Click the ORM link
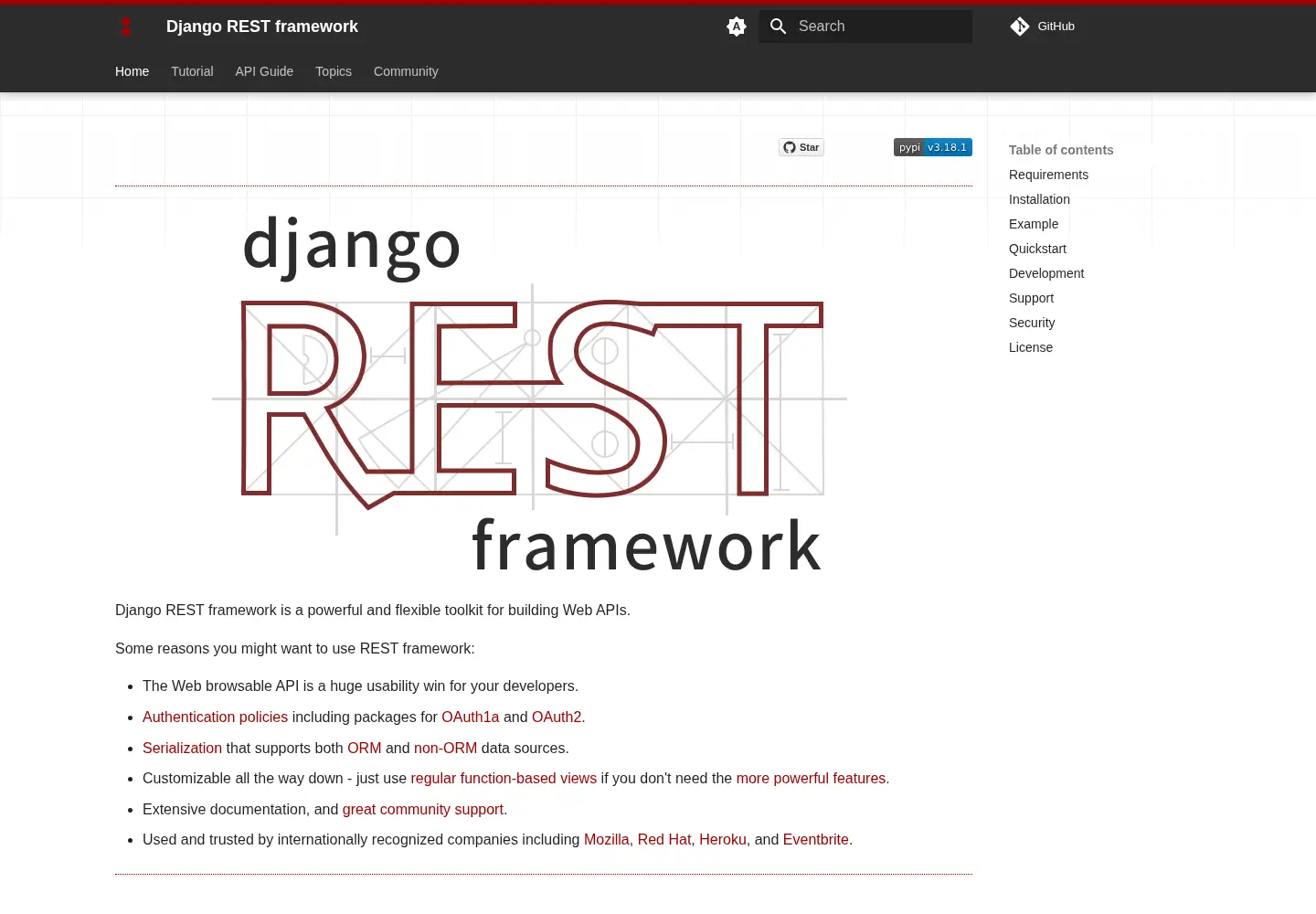This screenshot has height=914, width=1316. pos(364,748)
